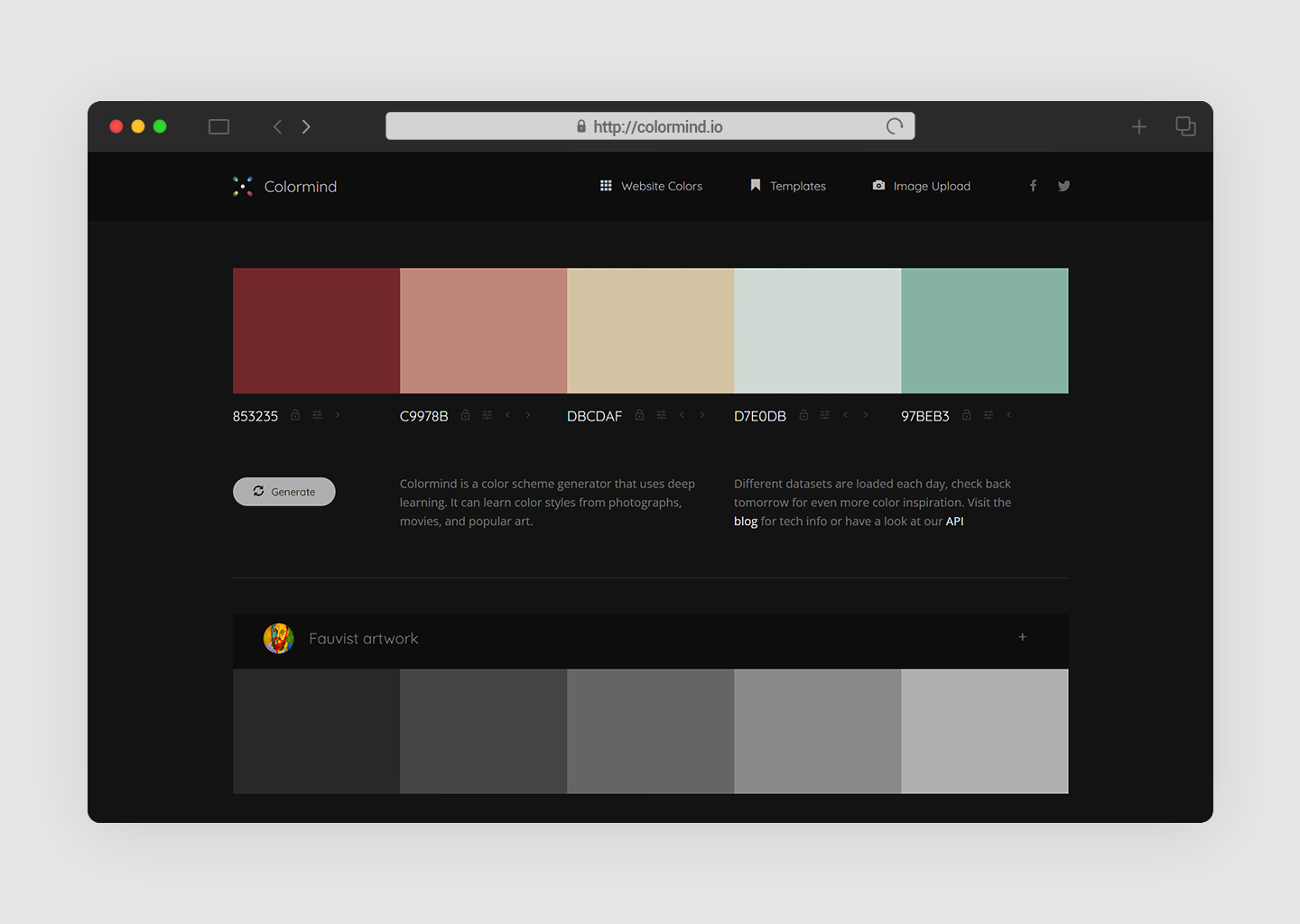The height and width of the screenshot is (924, 1300).
Task: Open the API link
Action: (954, 521)
